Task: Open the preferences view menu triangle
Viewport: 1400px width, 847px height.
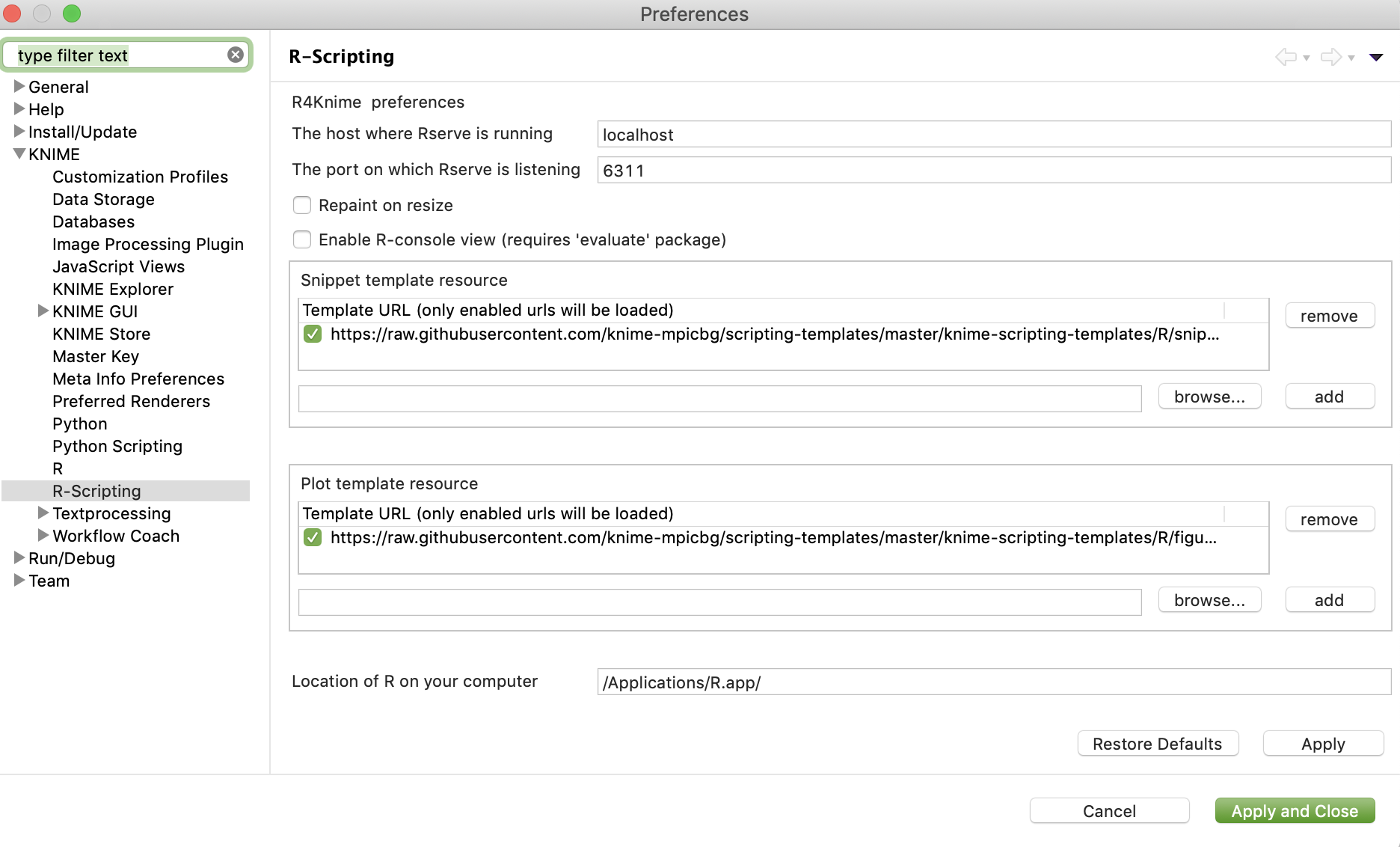Action: click(x=1376, y=58)
